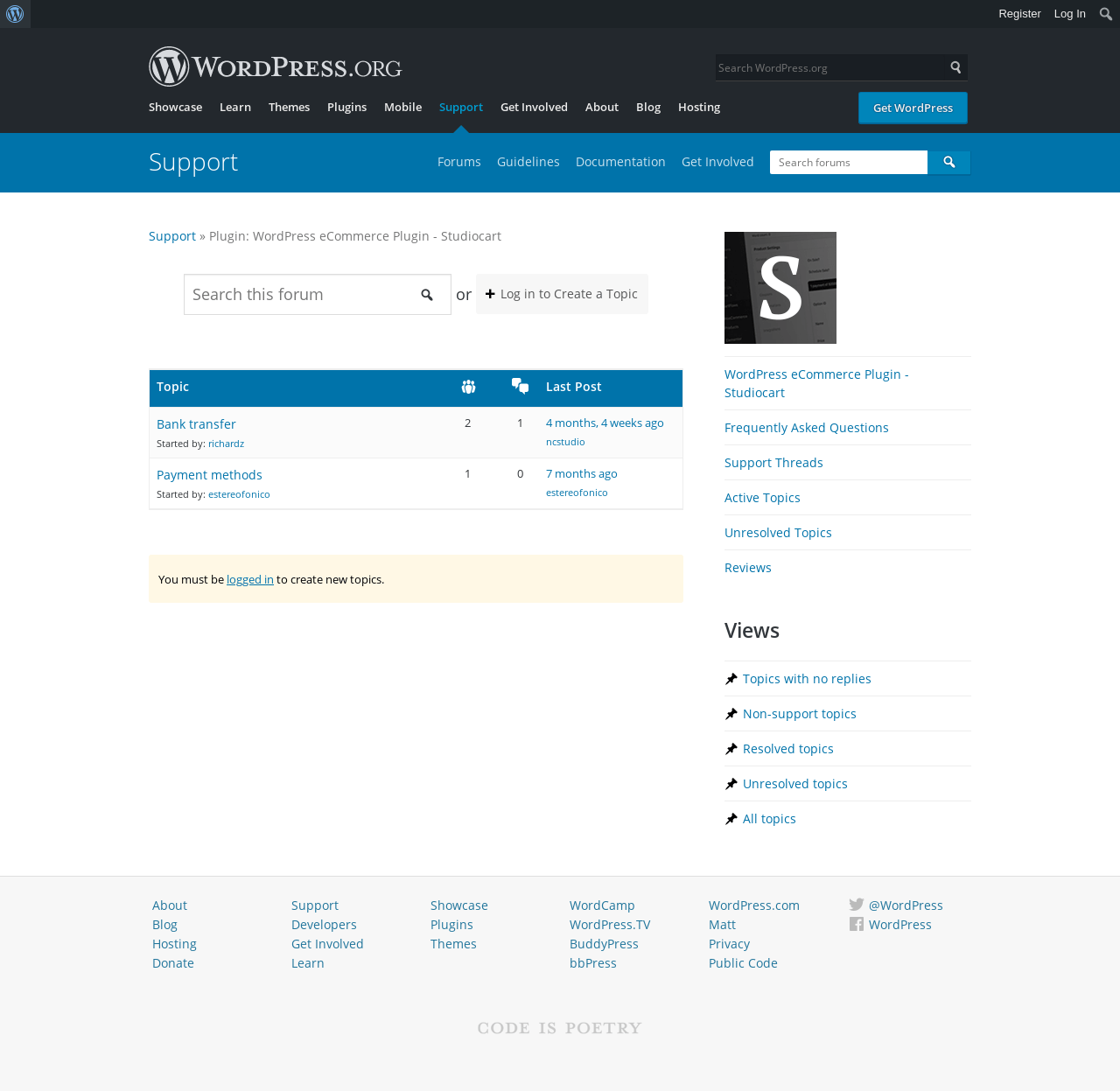Submit the WordPress.org search magnifier icon
1120x1091 pixels.
(x=955, y=67)
